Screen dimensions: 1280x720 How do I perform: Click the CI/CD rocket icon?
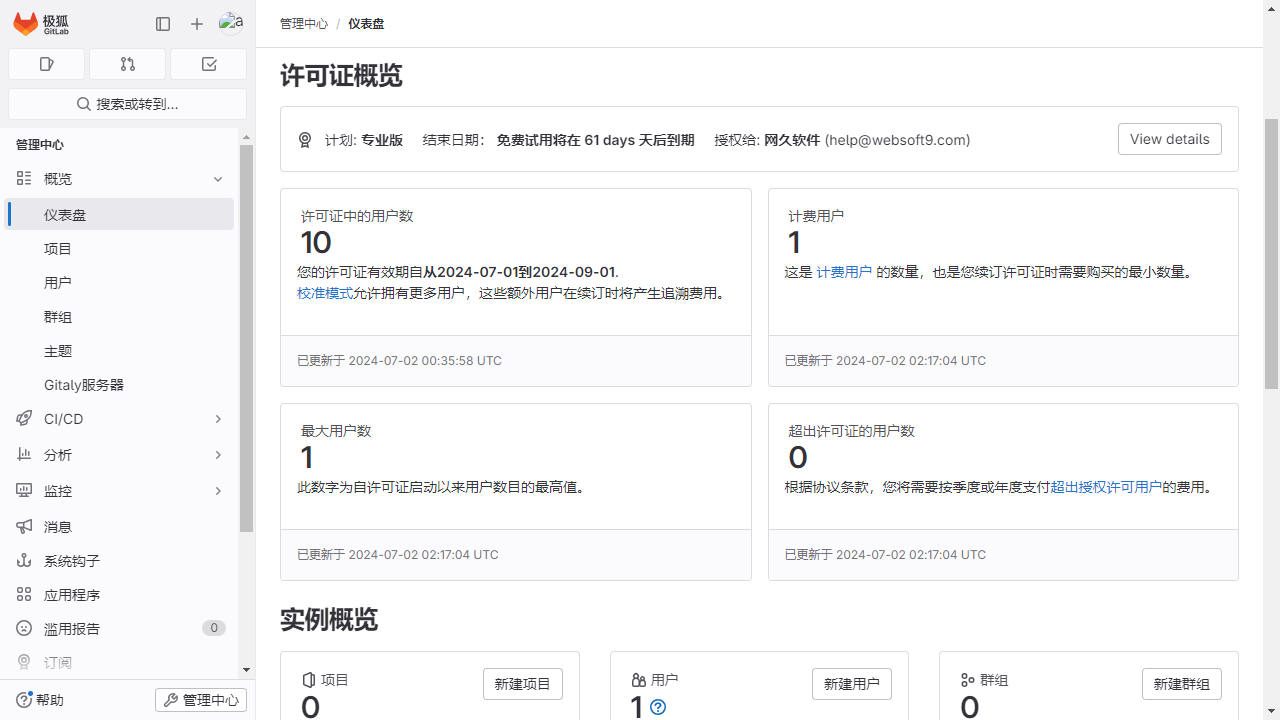pos(24,419)
